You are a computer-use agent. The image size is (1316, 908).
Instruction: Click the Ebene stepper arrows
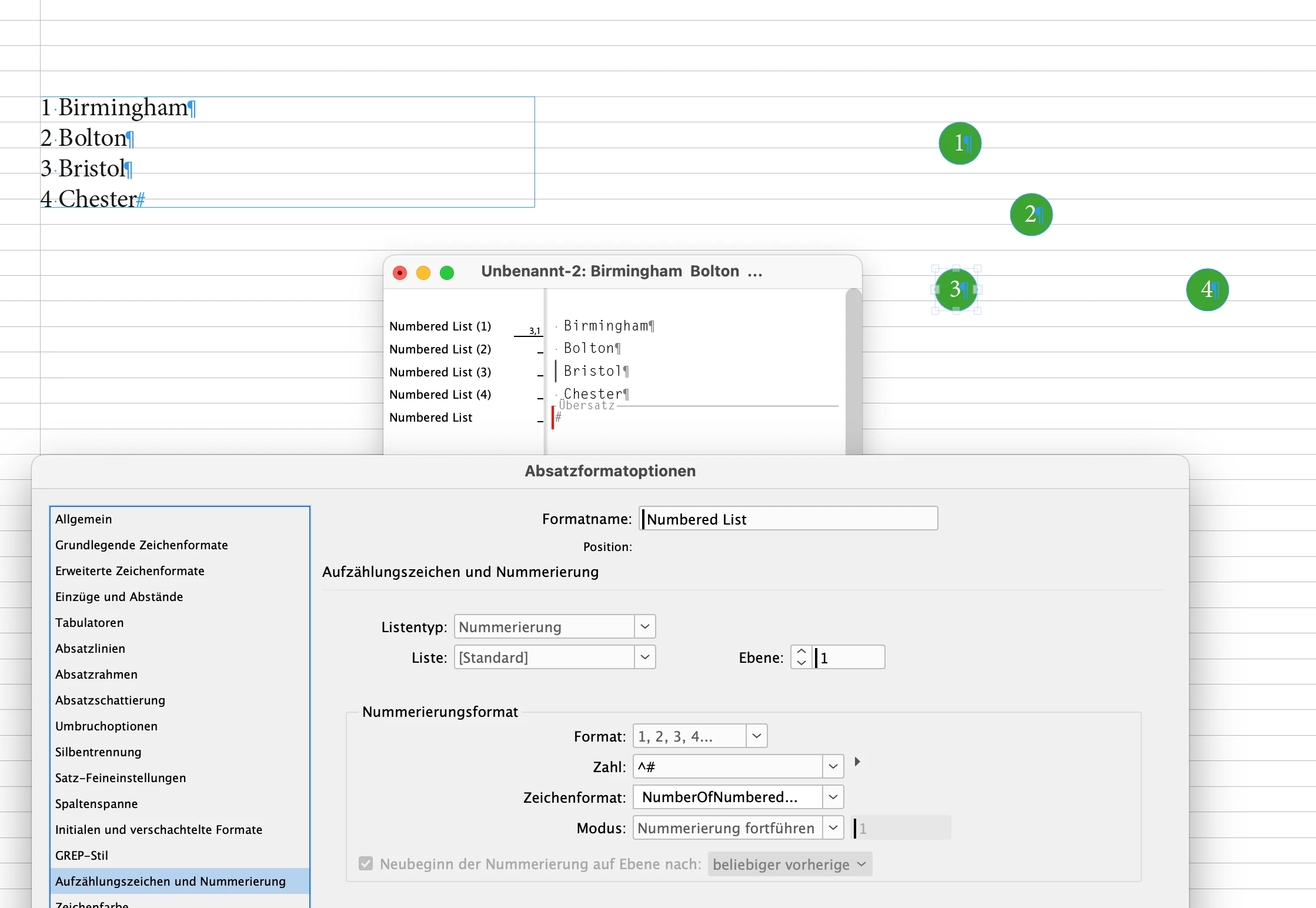tap(801, 657)
